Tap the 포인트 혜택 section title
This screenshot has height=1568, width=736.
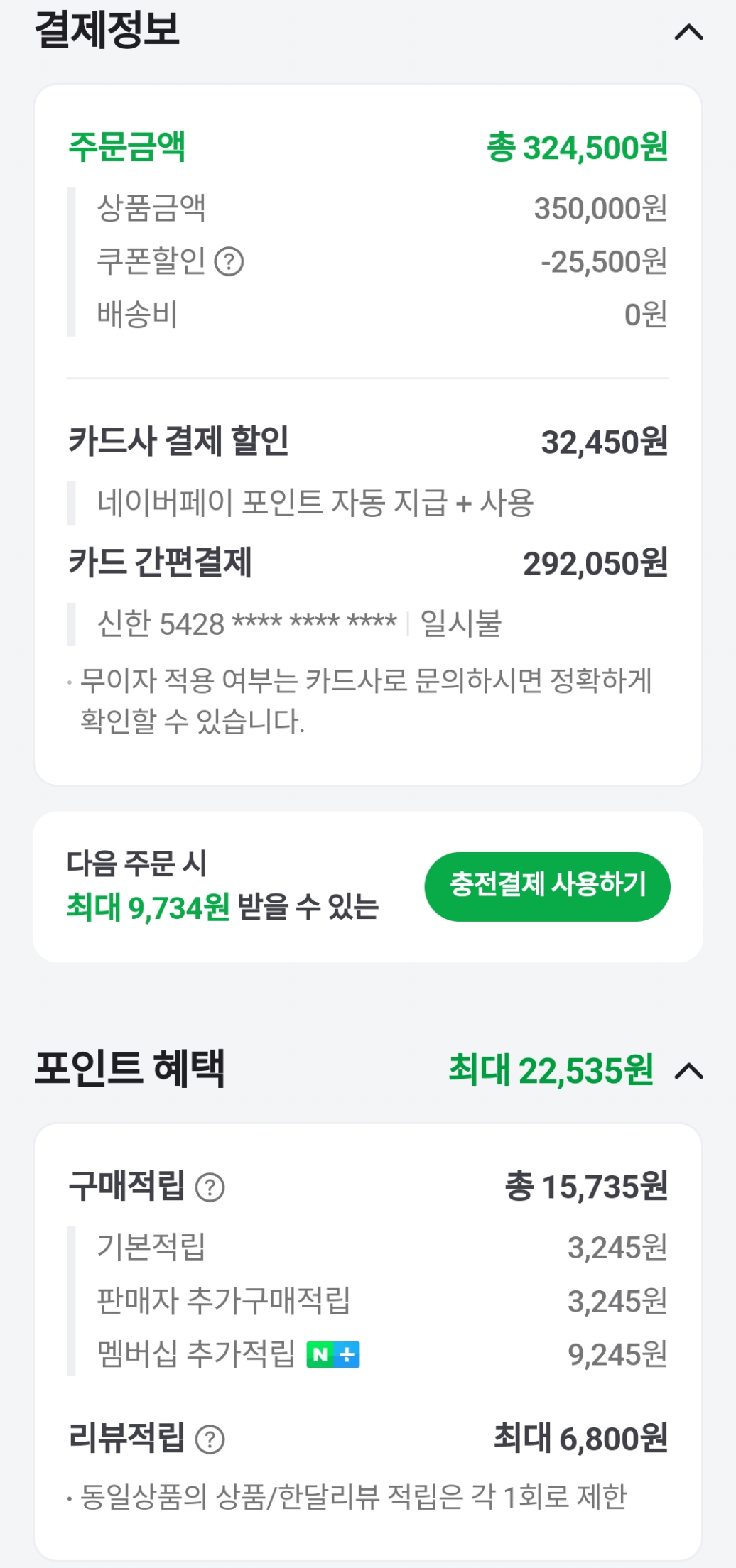click(129, 1069)
